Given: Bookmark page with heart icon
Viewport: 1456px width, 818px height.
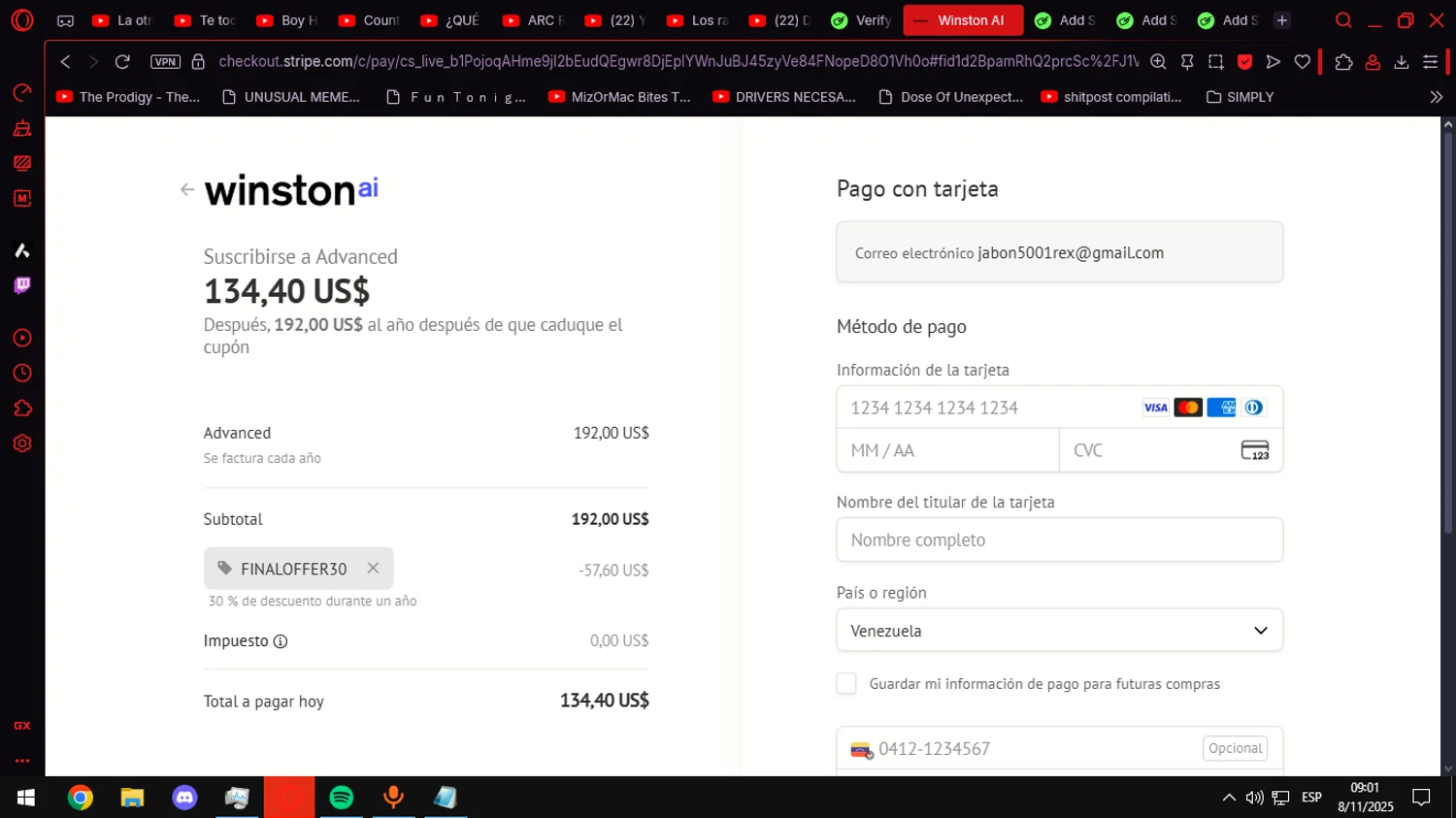Looking at the screenshot, I should 1303,61.
